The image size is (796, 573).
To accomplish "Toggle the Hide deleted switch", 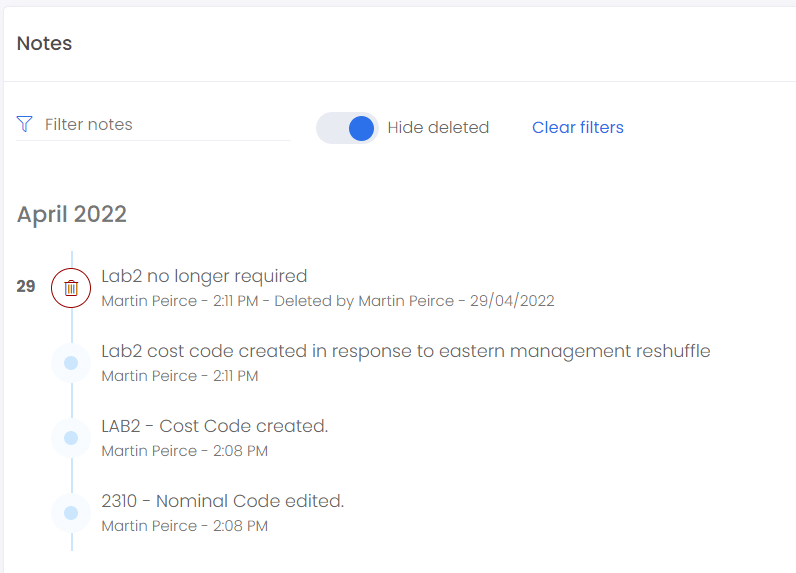I will 347,128.
